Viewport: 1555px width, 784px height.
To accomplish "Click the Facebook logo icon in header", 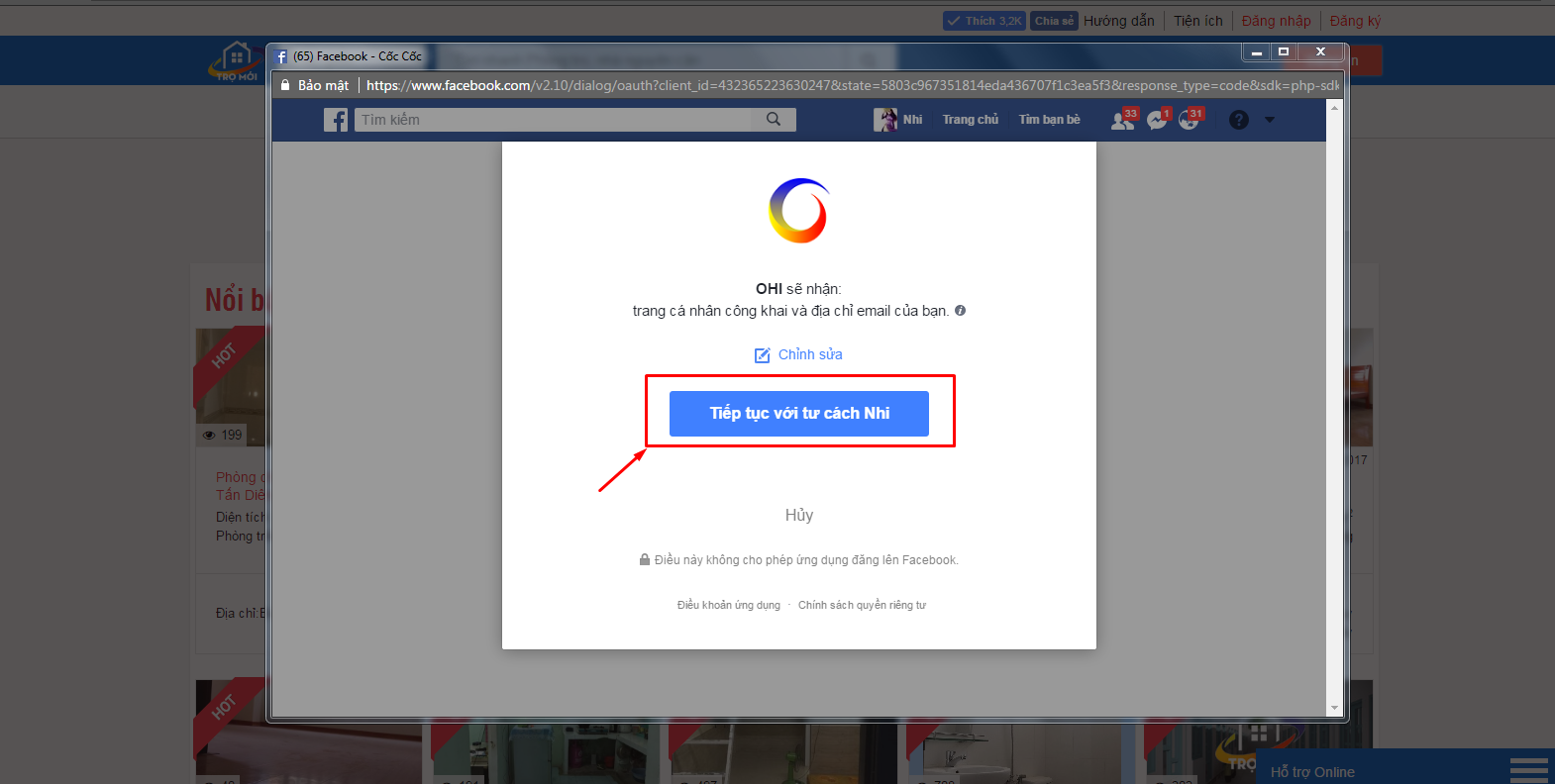I will [336, 120].
